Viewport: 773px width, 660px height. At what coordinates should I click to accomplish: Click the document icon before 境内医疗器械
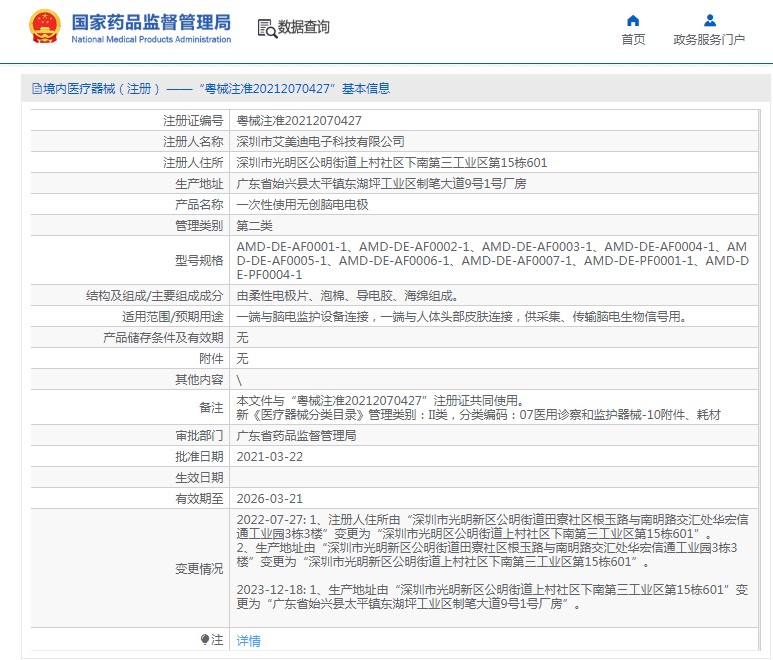coord(36,89)
